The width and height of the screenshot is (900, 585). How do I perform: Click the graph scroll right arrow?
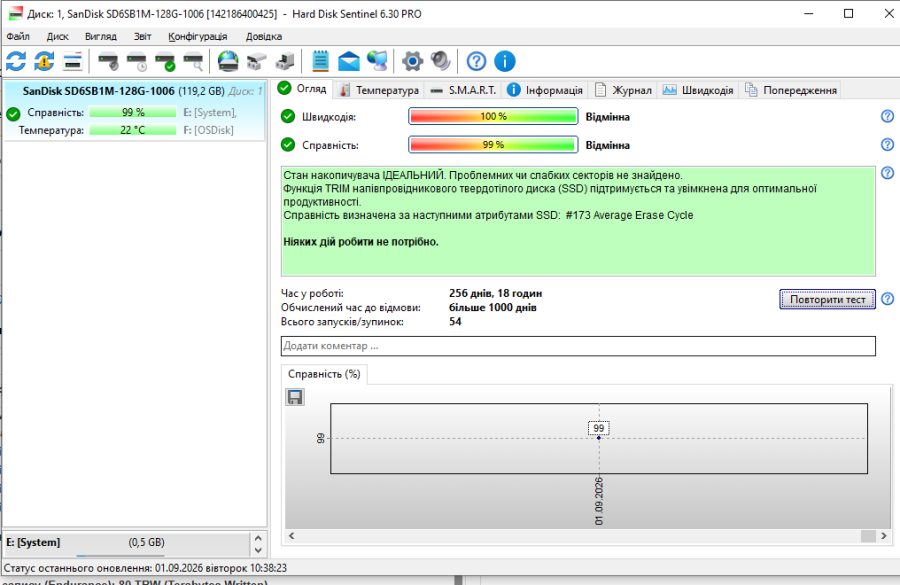[884, 536]
